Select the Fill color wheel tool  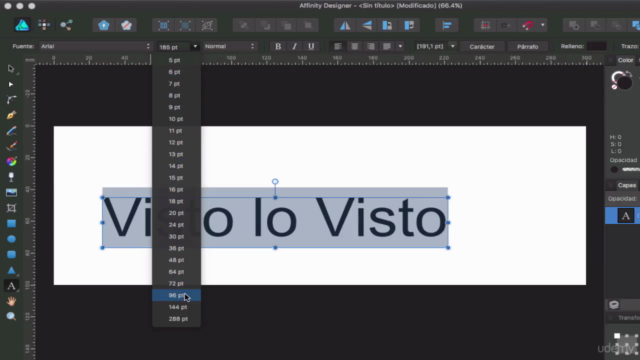tap(11, 162)
